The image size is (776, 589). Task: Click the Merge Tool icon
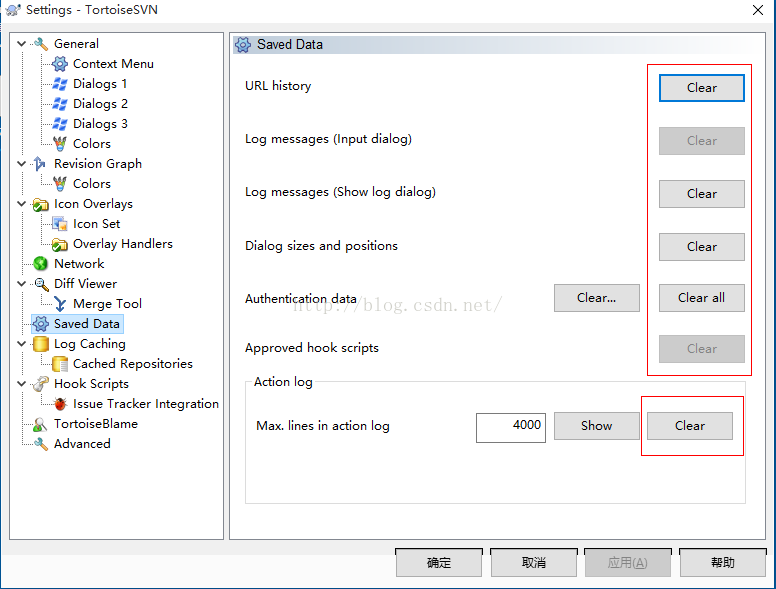click(x=60, y=304)
